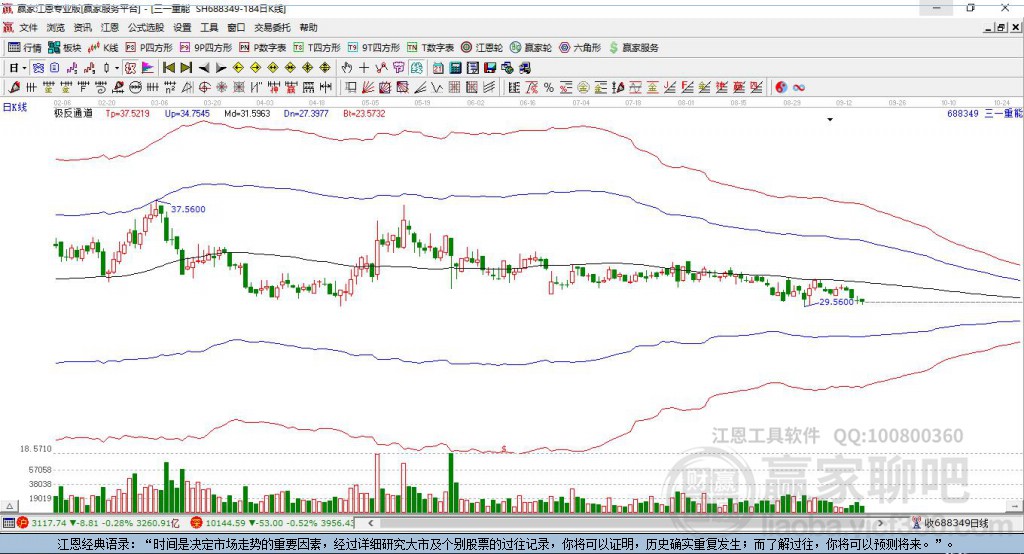Screen dimensions: 1024x554
Task: Open the 文件 menu
Action: click(x=28, y=27)
